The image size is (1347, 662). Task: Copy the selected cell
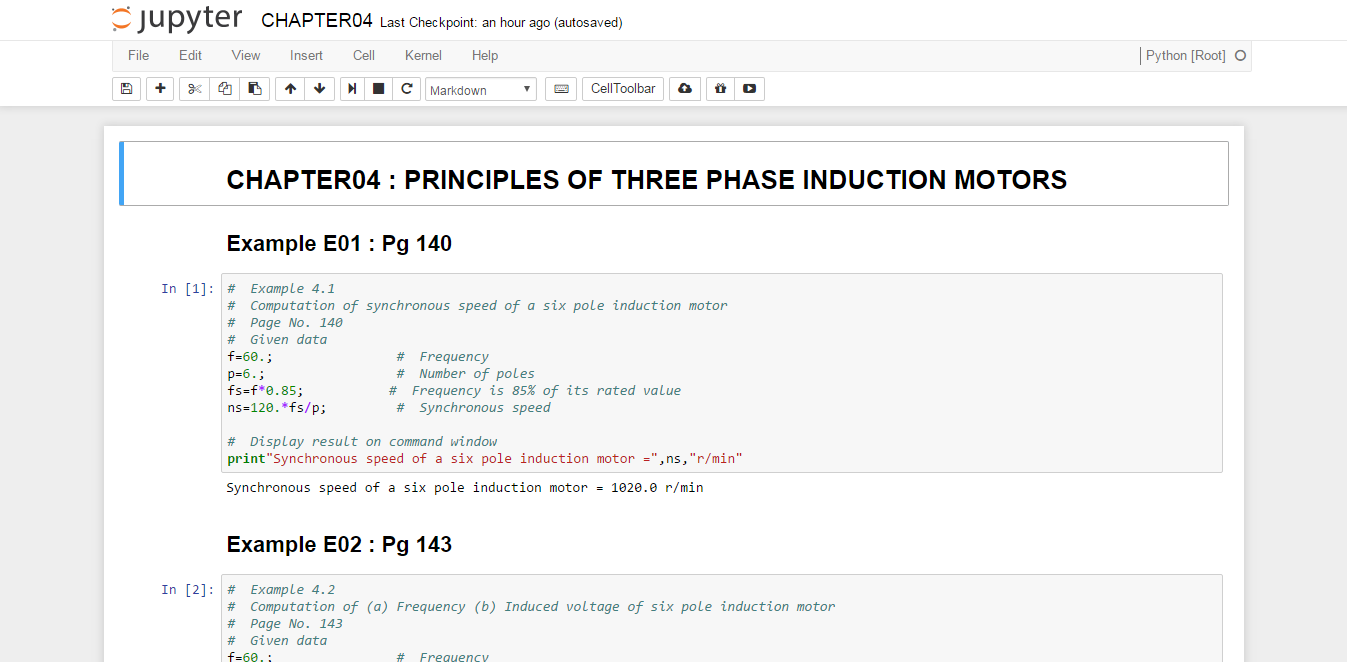[225, 89]
